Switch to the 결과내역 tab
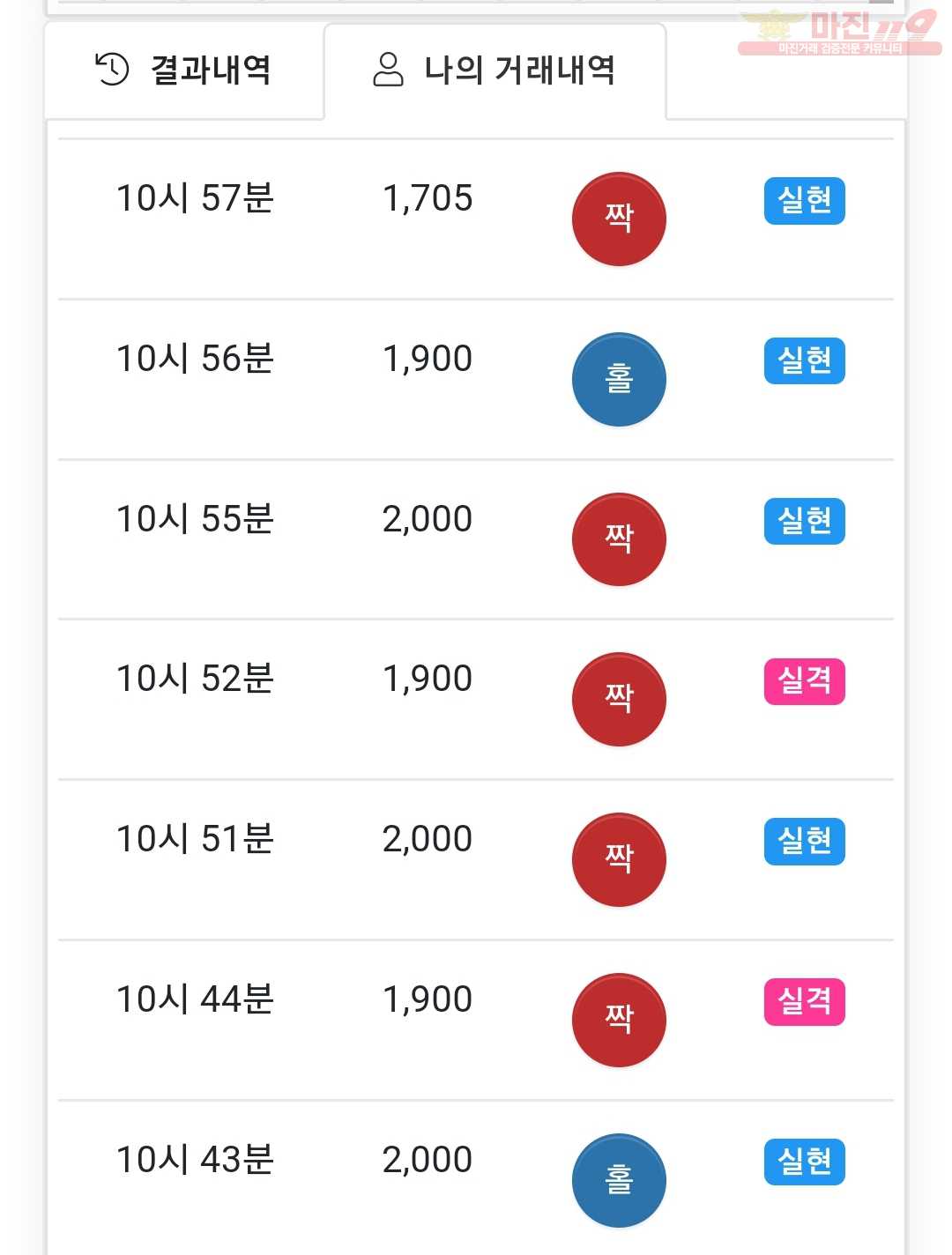Viewport: 952px width, 1255px height. [184, 71]
